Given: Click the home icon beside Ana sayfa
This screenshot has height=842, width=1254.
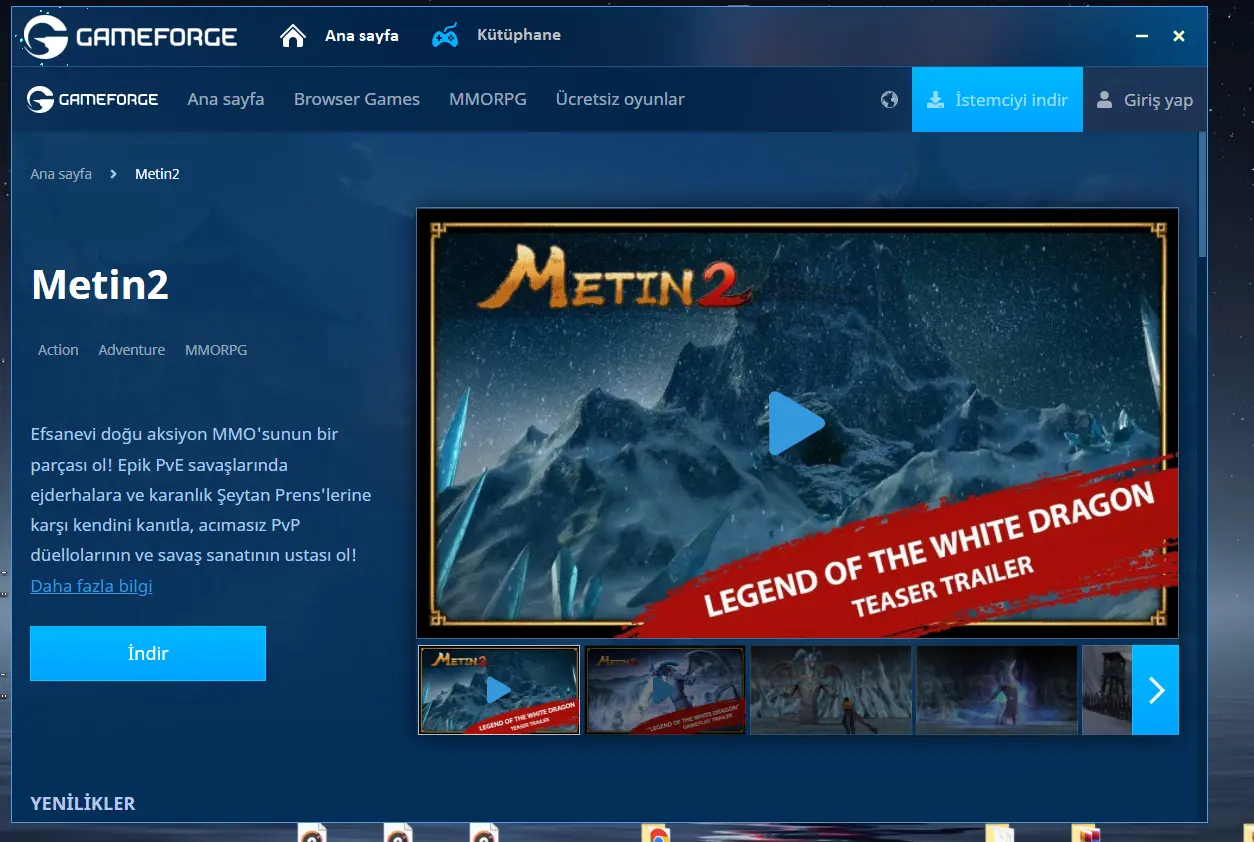Looking at the screenshot, I should [x=293, y=36].
